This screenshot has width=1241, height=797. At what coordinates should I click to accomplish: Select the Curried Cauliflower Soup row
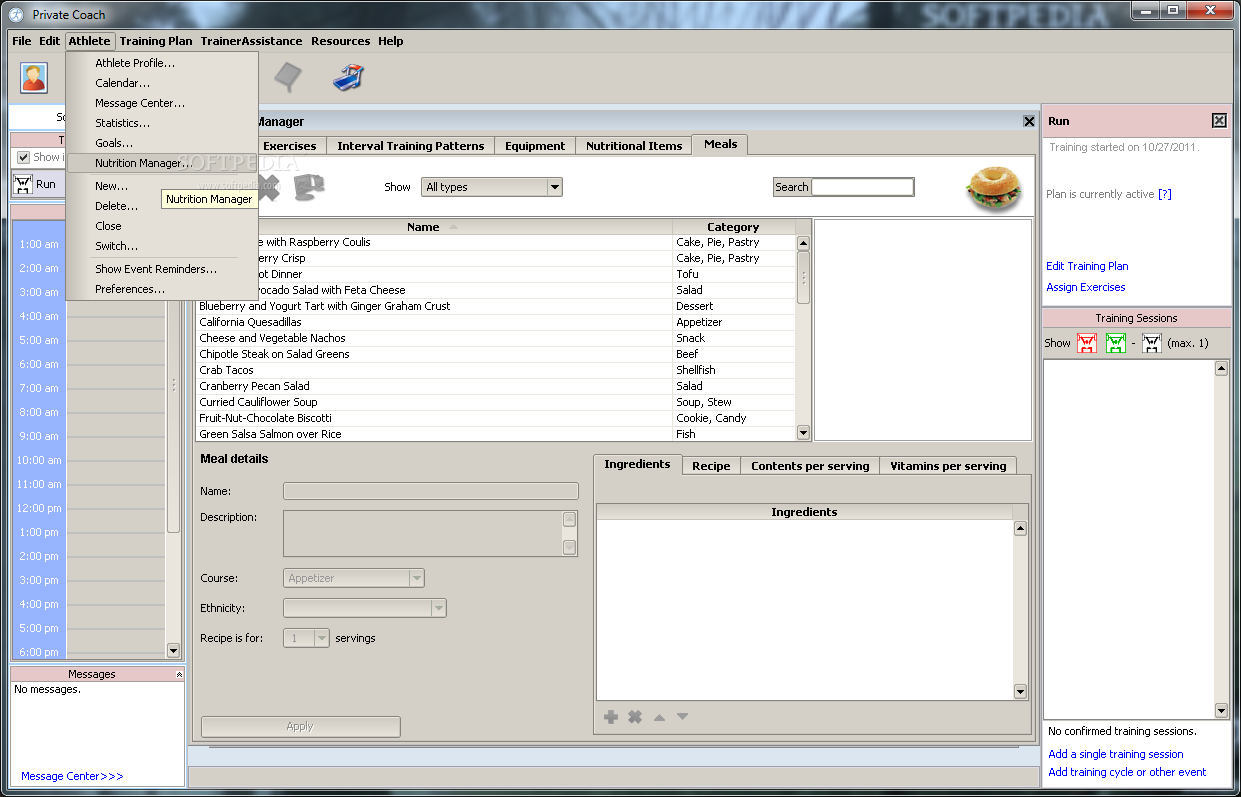pos(496,402)
